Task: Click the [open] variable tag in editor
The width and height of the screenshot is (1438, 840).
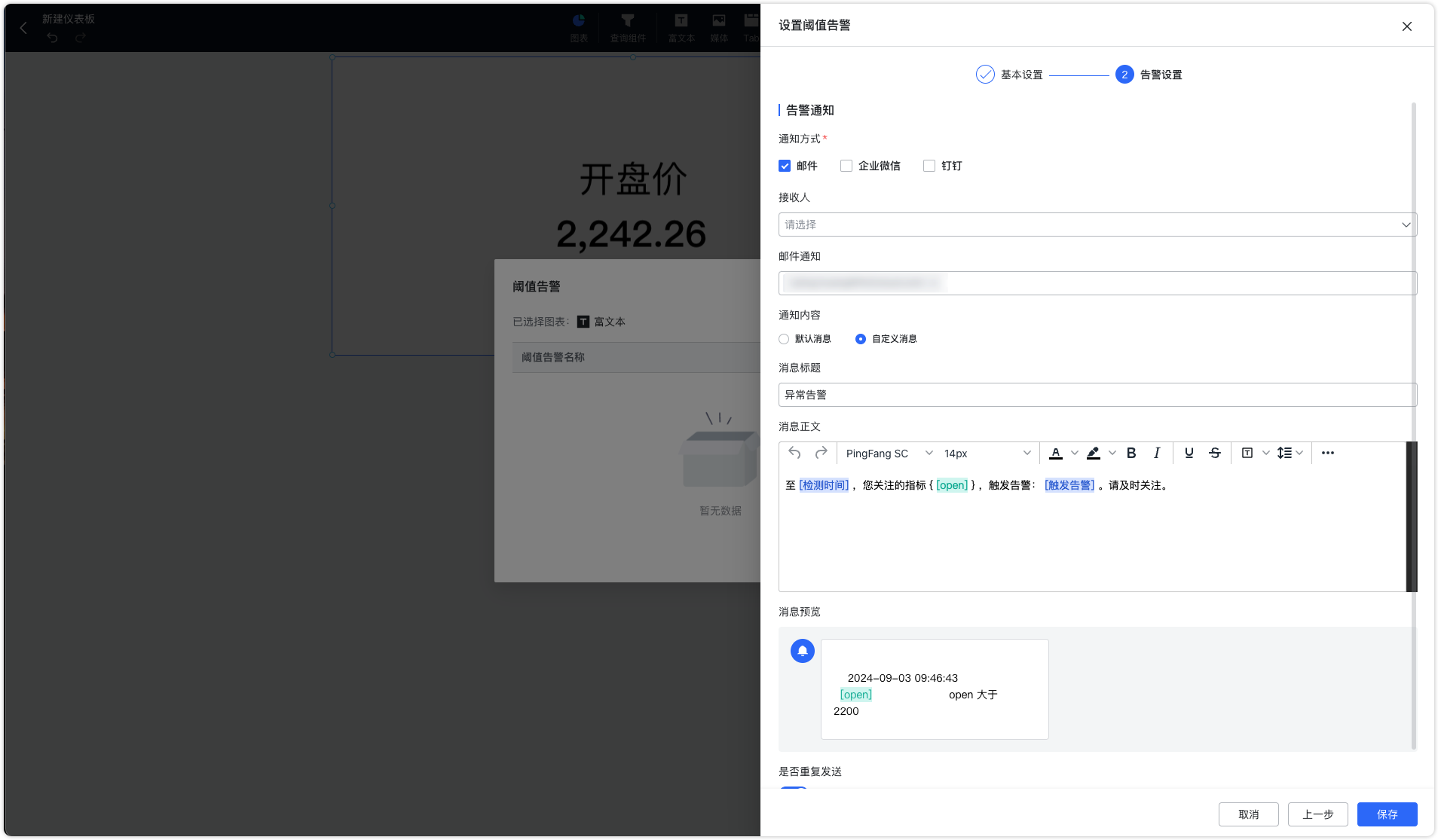Action: tap(952, 485)
